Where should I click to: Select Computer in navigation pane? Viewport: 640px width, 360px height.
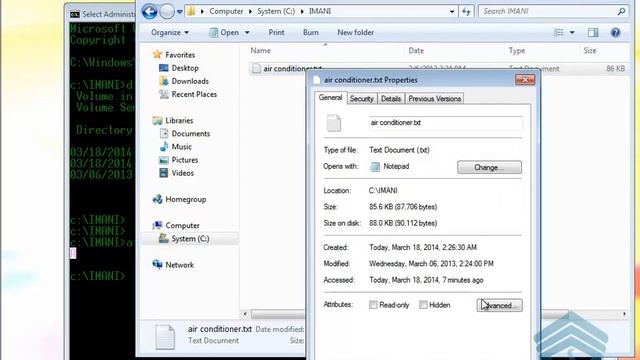click(x=182, y=225)
